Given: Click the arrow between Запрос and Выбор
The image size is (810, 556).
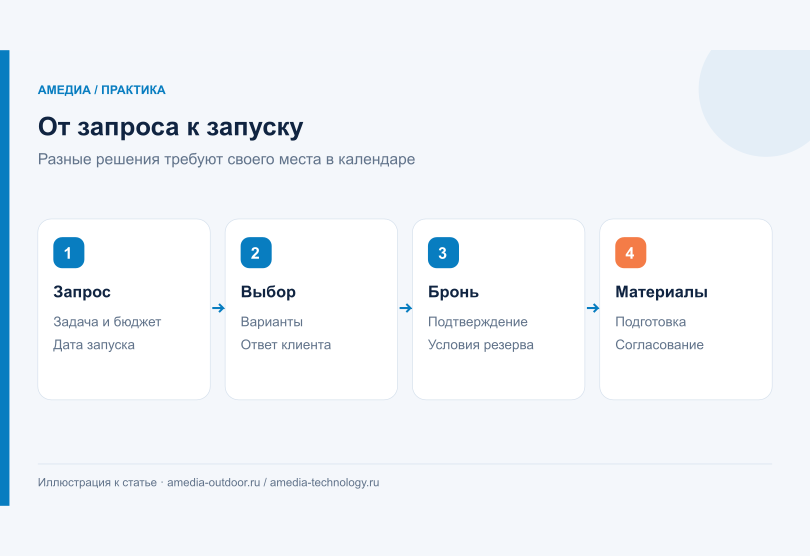Looking at the screenshot, I should (x=218, y=308).
